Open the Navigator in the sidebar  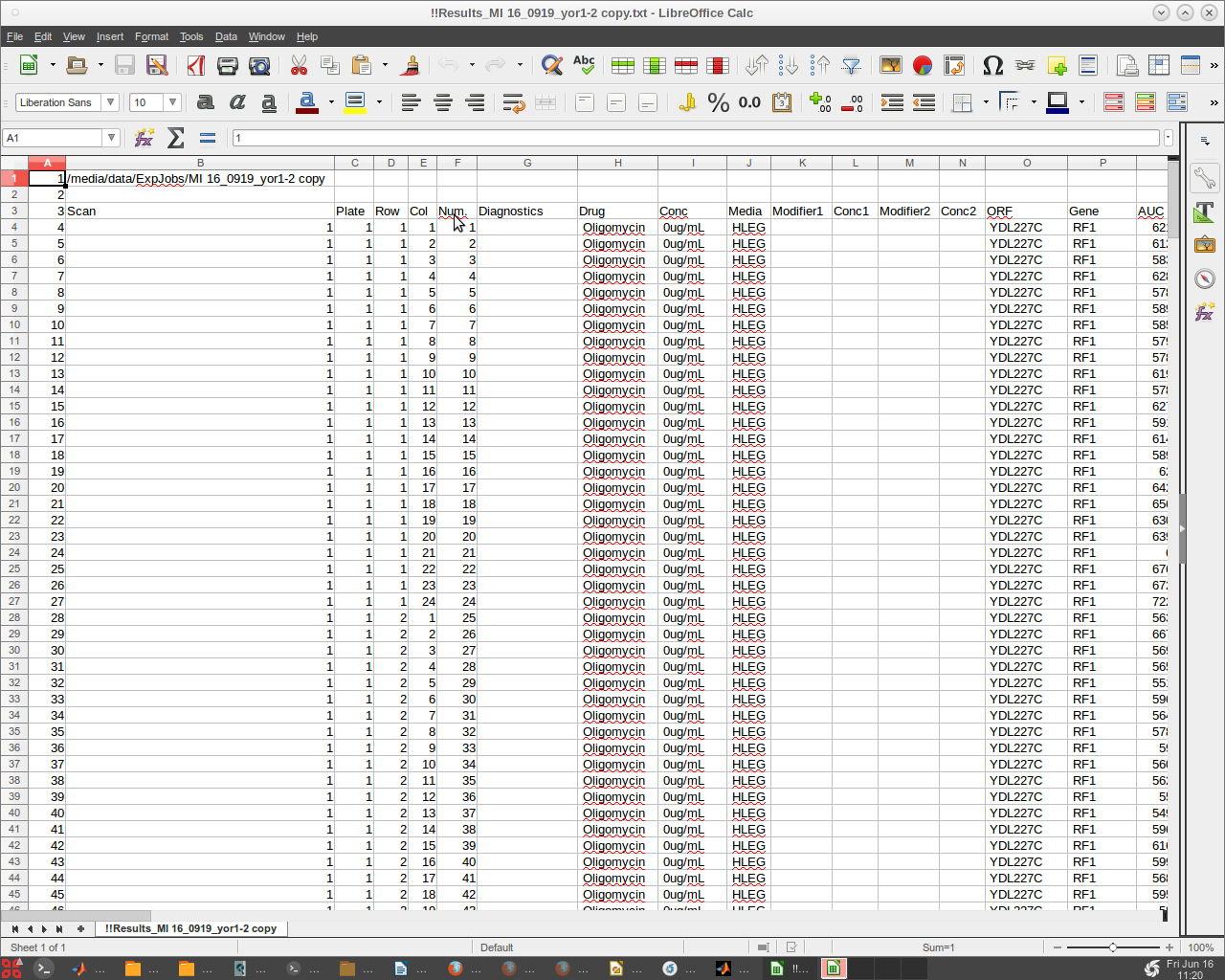pyautogui.click(x=1204, y=278)
